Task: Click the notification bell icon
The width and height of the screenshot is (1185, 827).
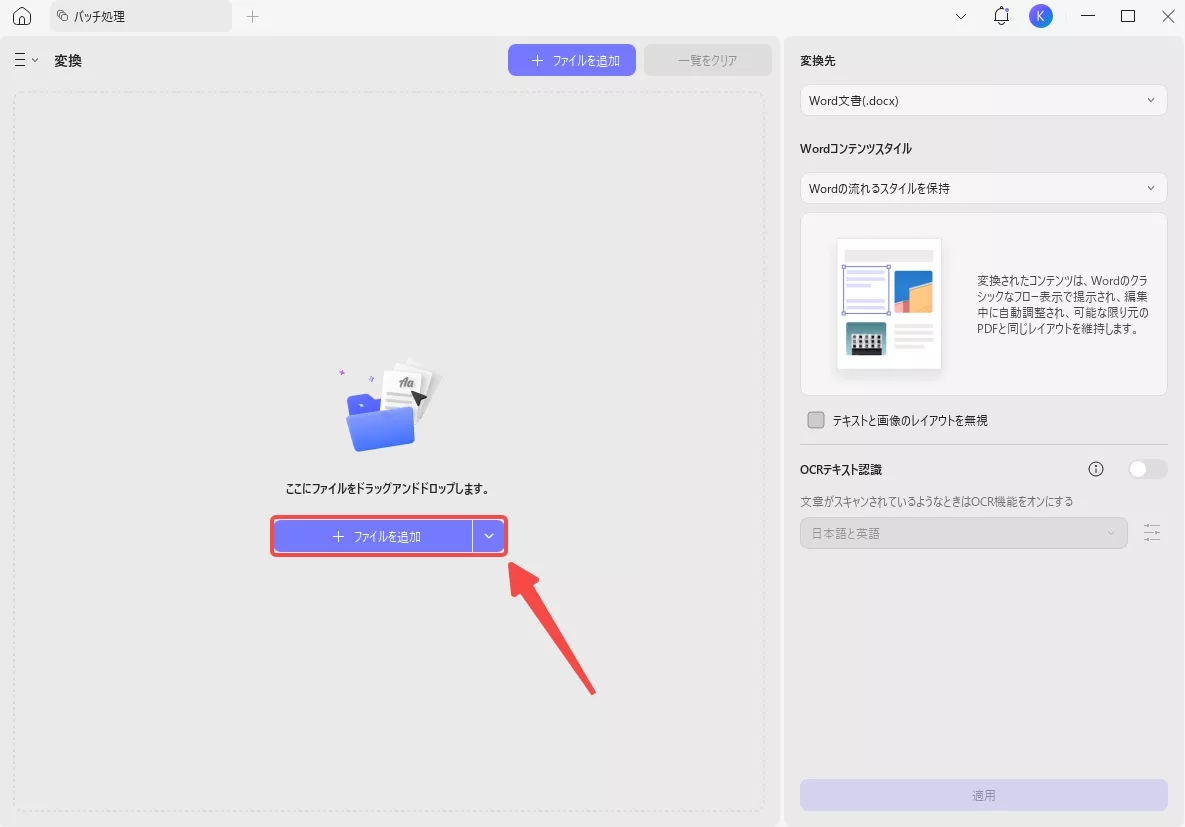Action: (1001, 15)
